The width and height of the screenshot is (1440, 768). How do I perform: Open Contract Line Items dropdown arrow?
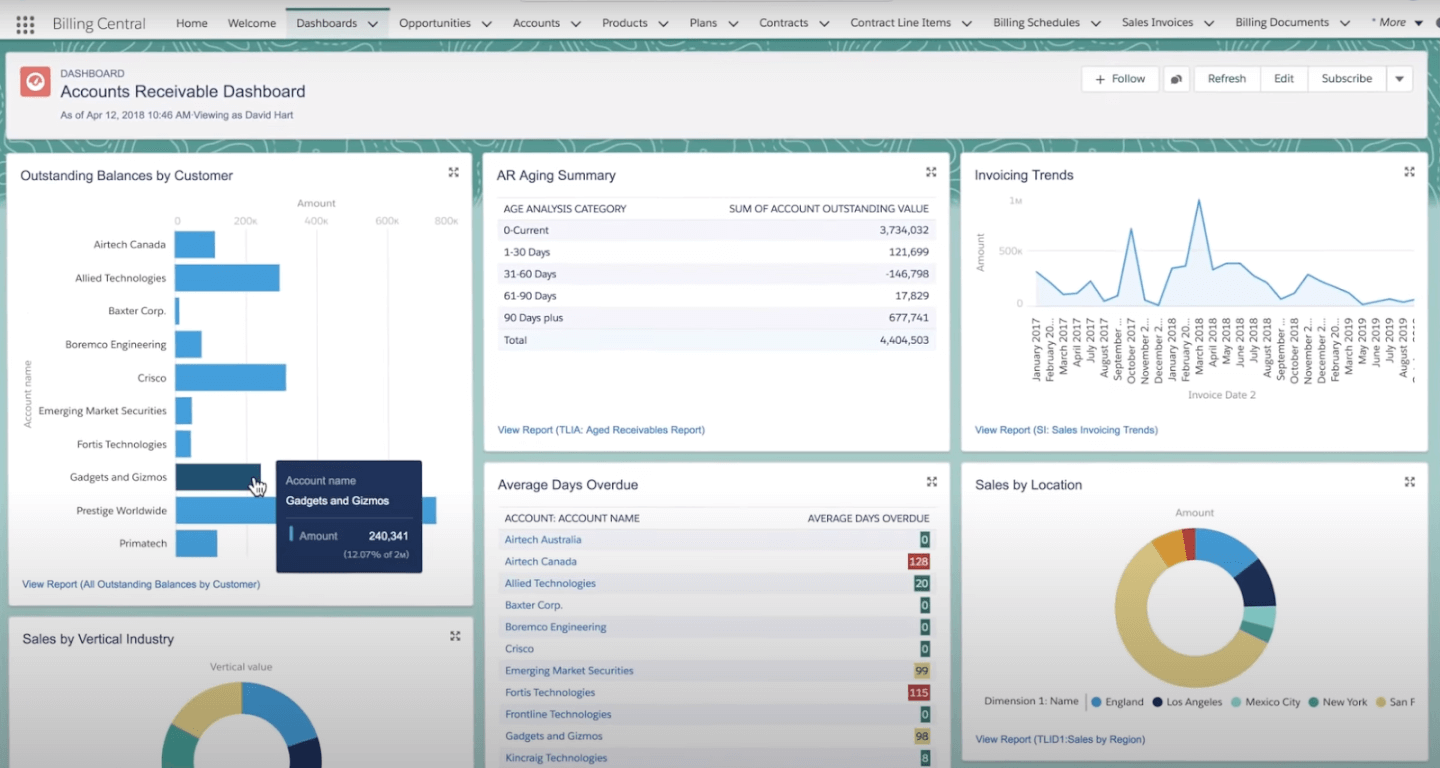967,24
